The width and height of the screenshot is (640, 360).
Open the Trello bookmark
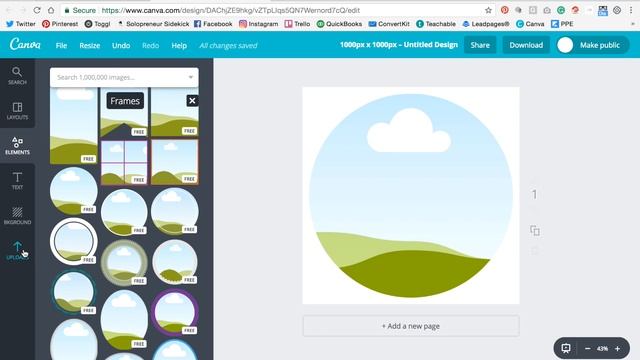(x=297, y=24)
